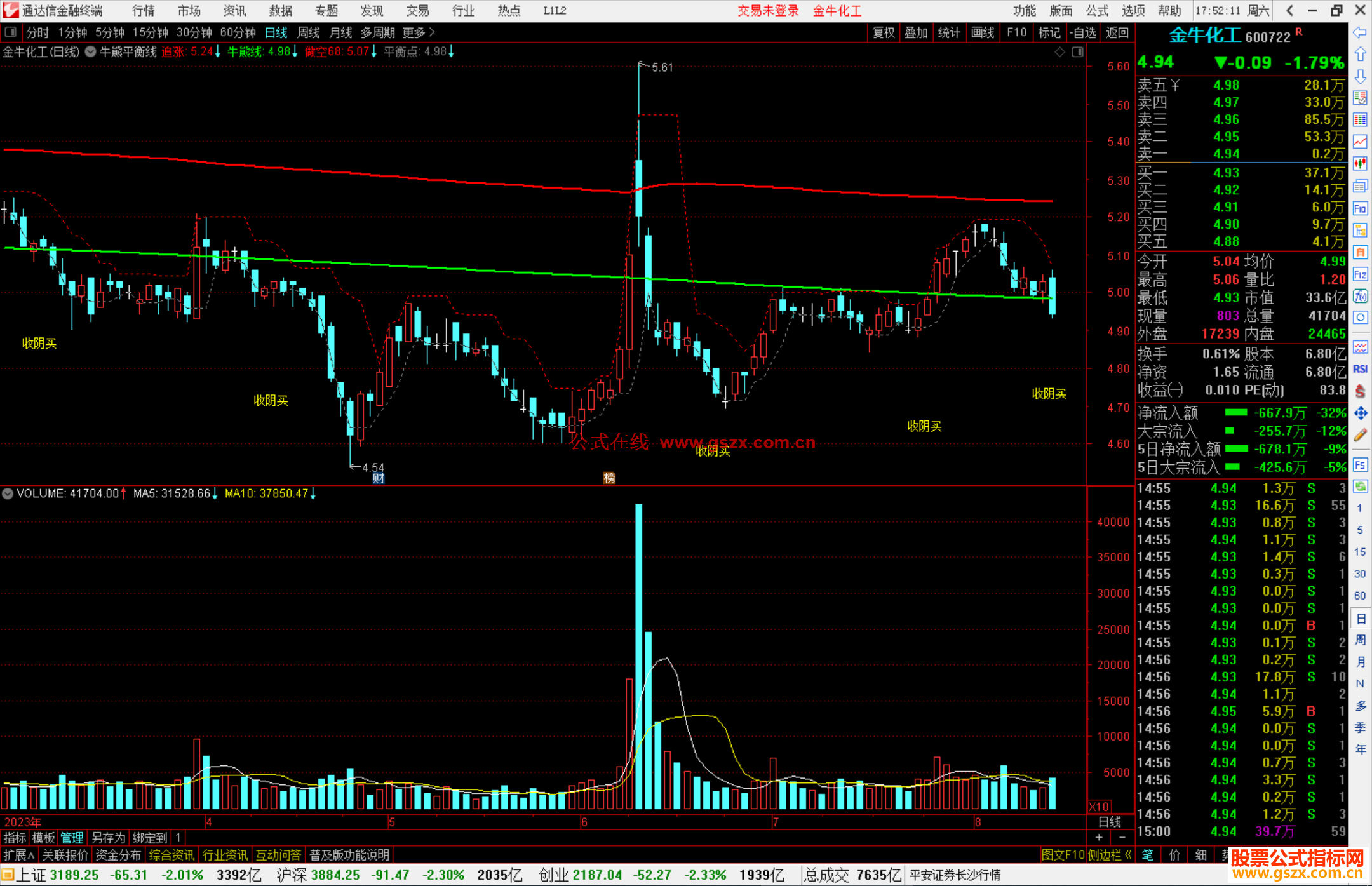The width and height of the screenshot is (1372, 886).
Task: Switch to the 周线 period tab
Action: pyautogui.click(x=309, y=32)
